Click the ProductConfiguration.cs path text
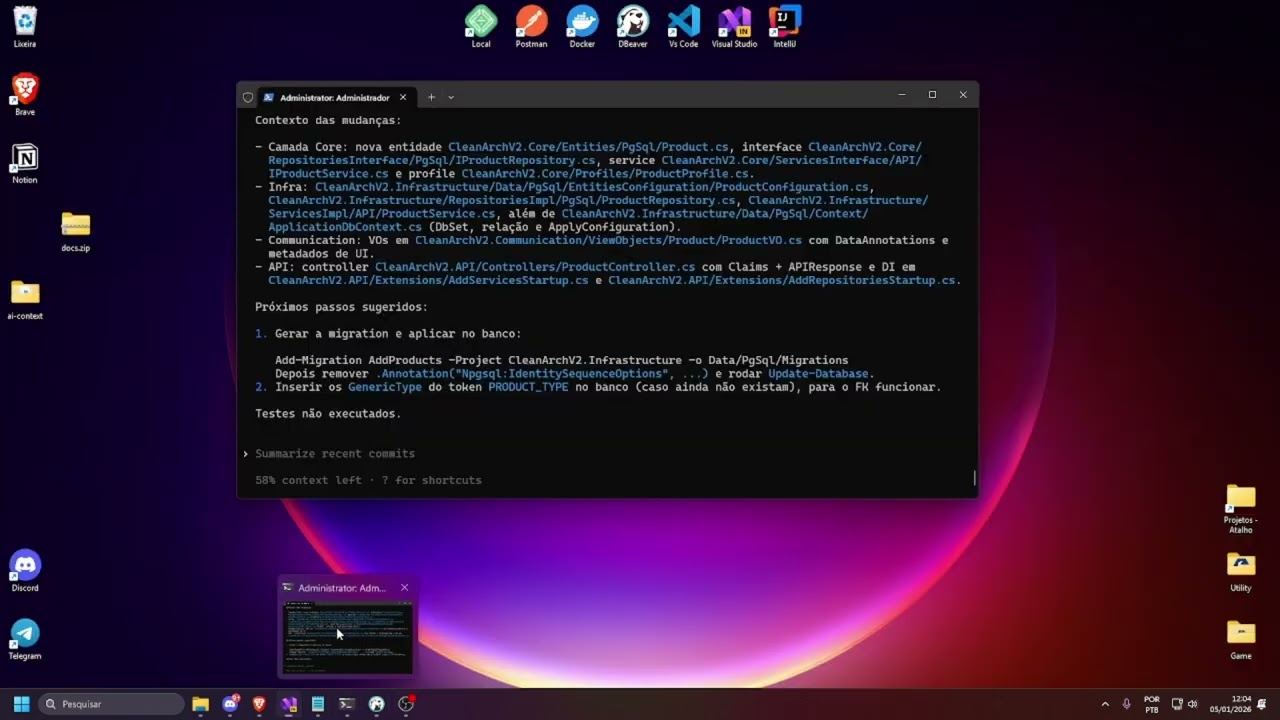The height and width of the screenshot is (720, 1280). (x=594, y=187)
